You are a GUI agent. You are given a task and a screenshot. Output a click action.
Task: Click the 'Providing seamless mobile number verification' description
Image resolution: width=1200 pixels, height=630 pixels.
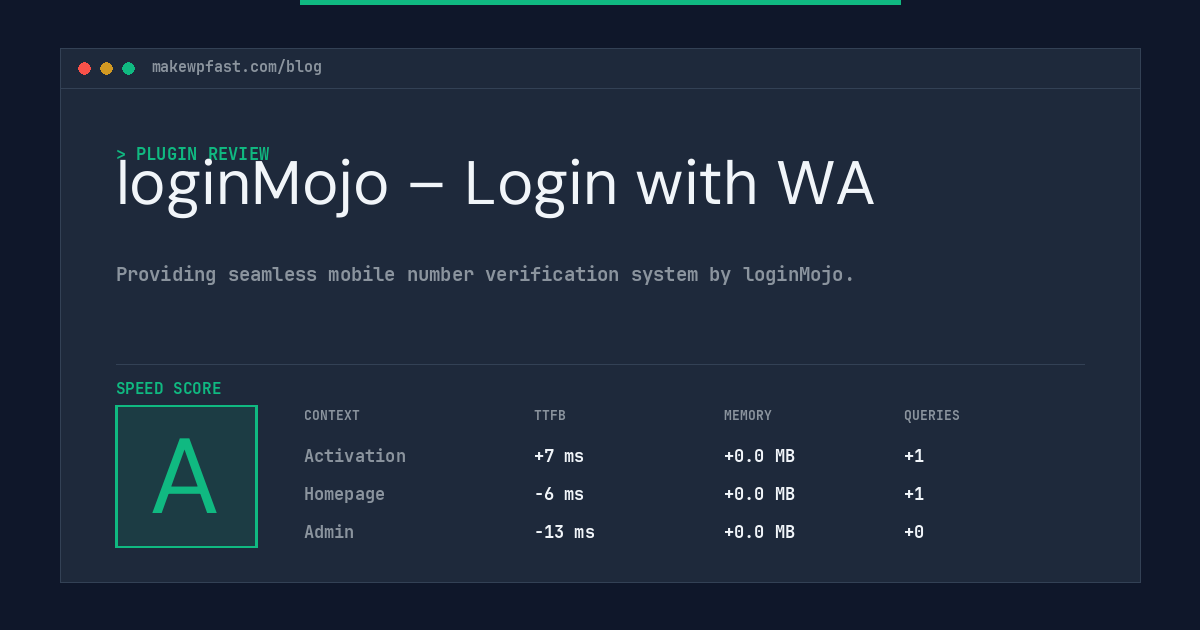point(485,274)
